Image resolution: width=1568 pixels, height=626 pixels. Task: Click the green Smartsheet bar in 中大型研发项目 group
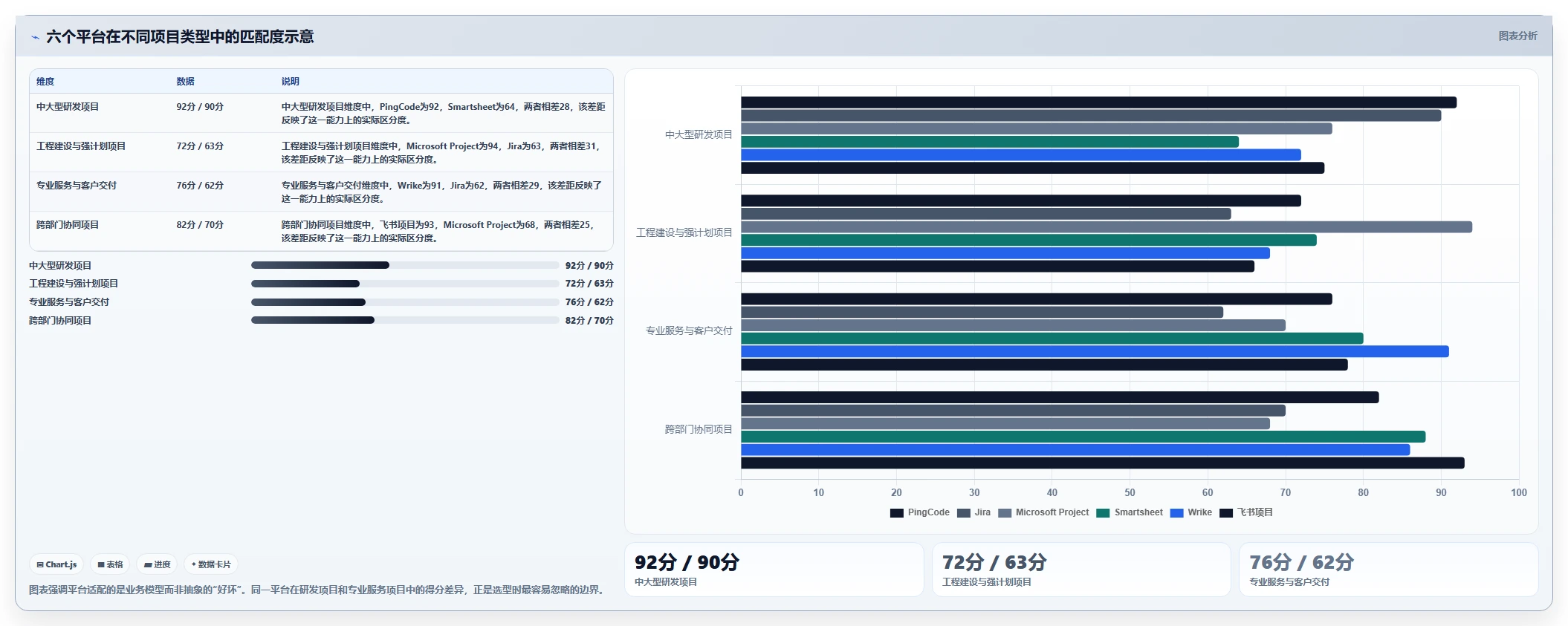[x=990, y=142]
